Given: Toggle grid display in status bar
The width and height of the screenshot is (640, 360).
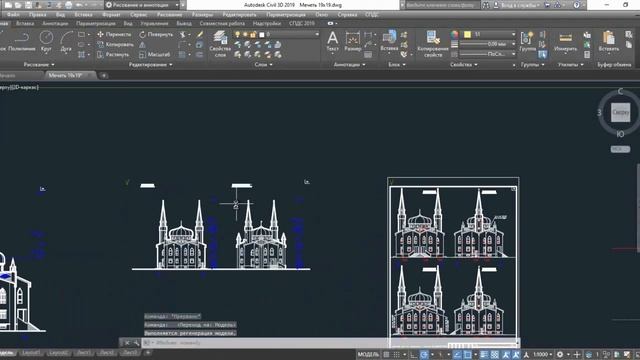Looking at the screenshot, I should point(386,355).
